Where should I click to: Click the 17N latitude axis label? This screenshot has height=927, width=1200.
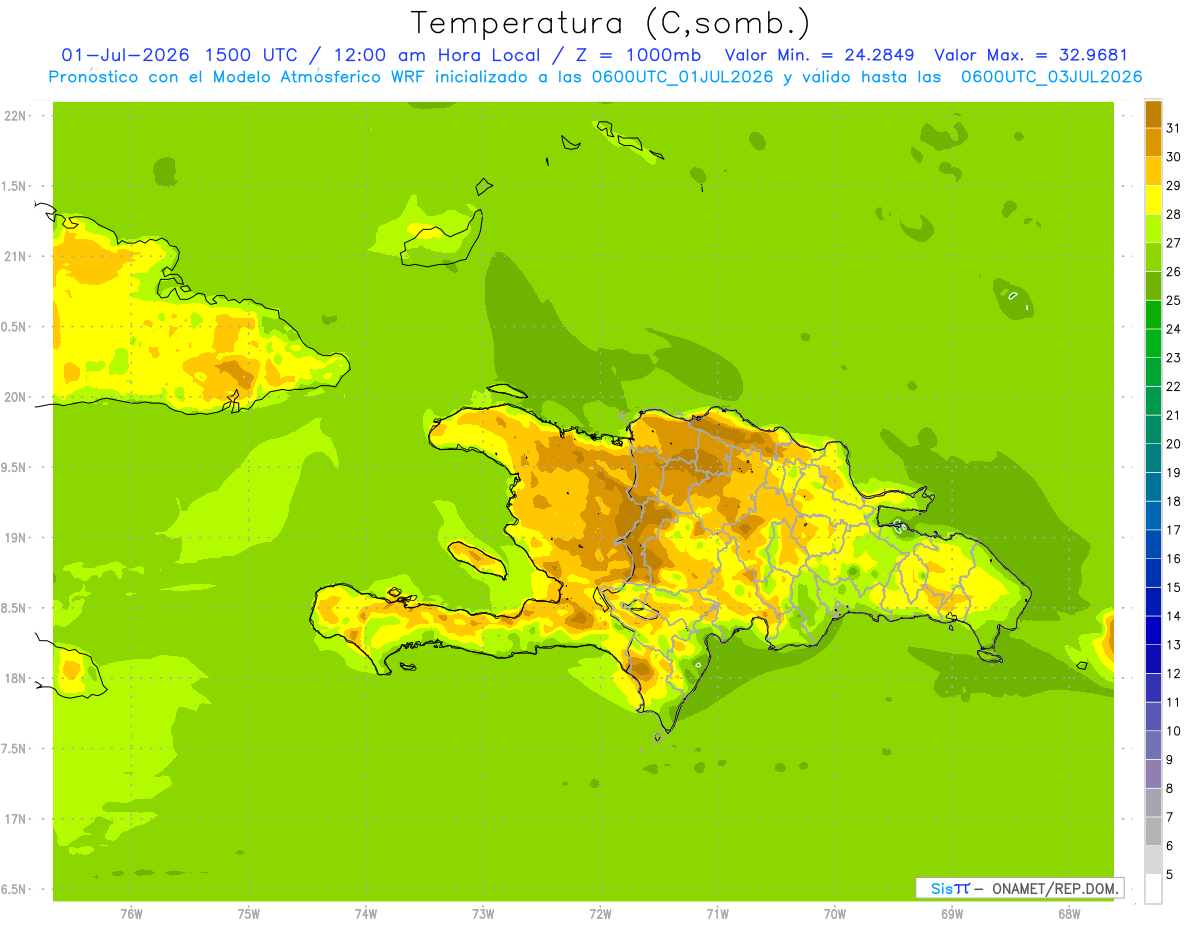pyautogui.click(x=15, y=819)
